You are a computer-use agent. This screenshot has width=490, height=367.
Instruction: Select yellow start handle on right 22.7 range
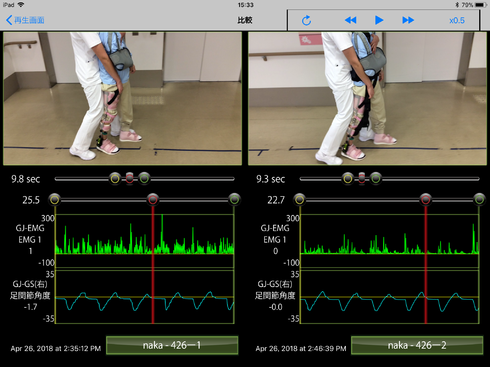[299, 200]
